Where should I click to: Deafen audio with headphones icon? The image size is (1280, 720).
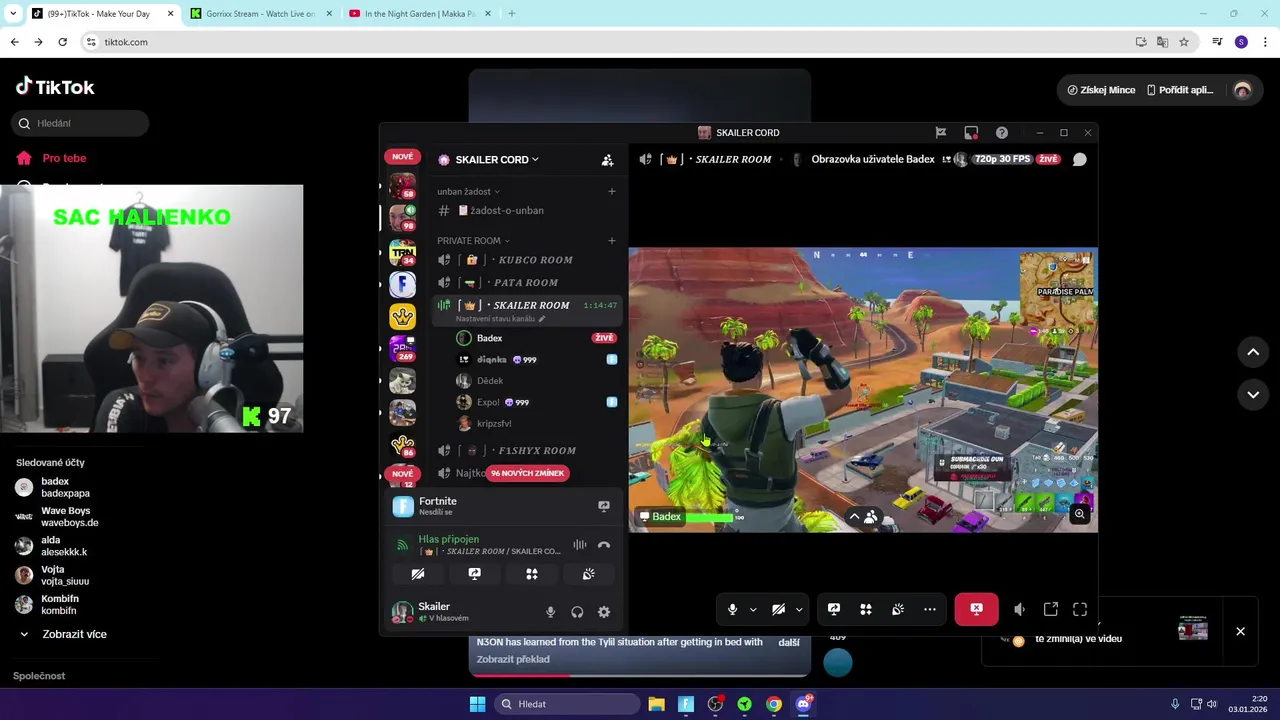click(577, 612)
